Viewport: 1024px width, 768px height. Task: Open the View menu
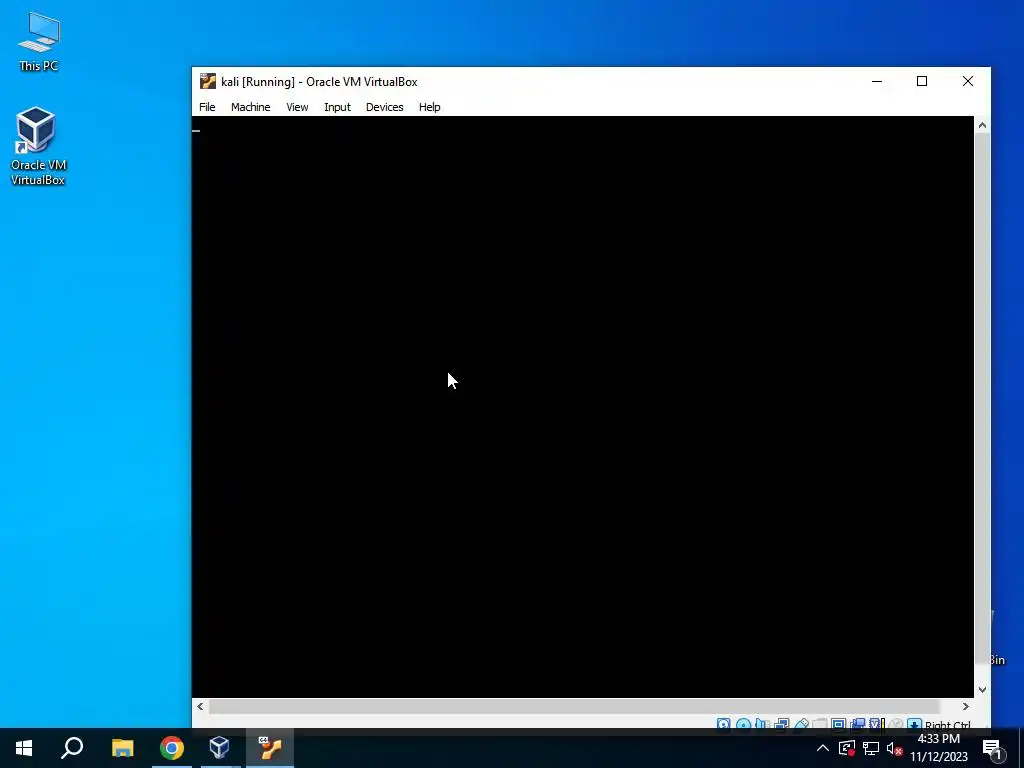297,107
